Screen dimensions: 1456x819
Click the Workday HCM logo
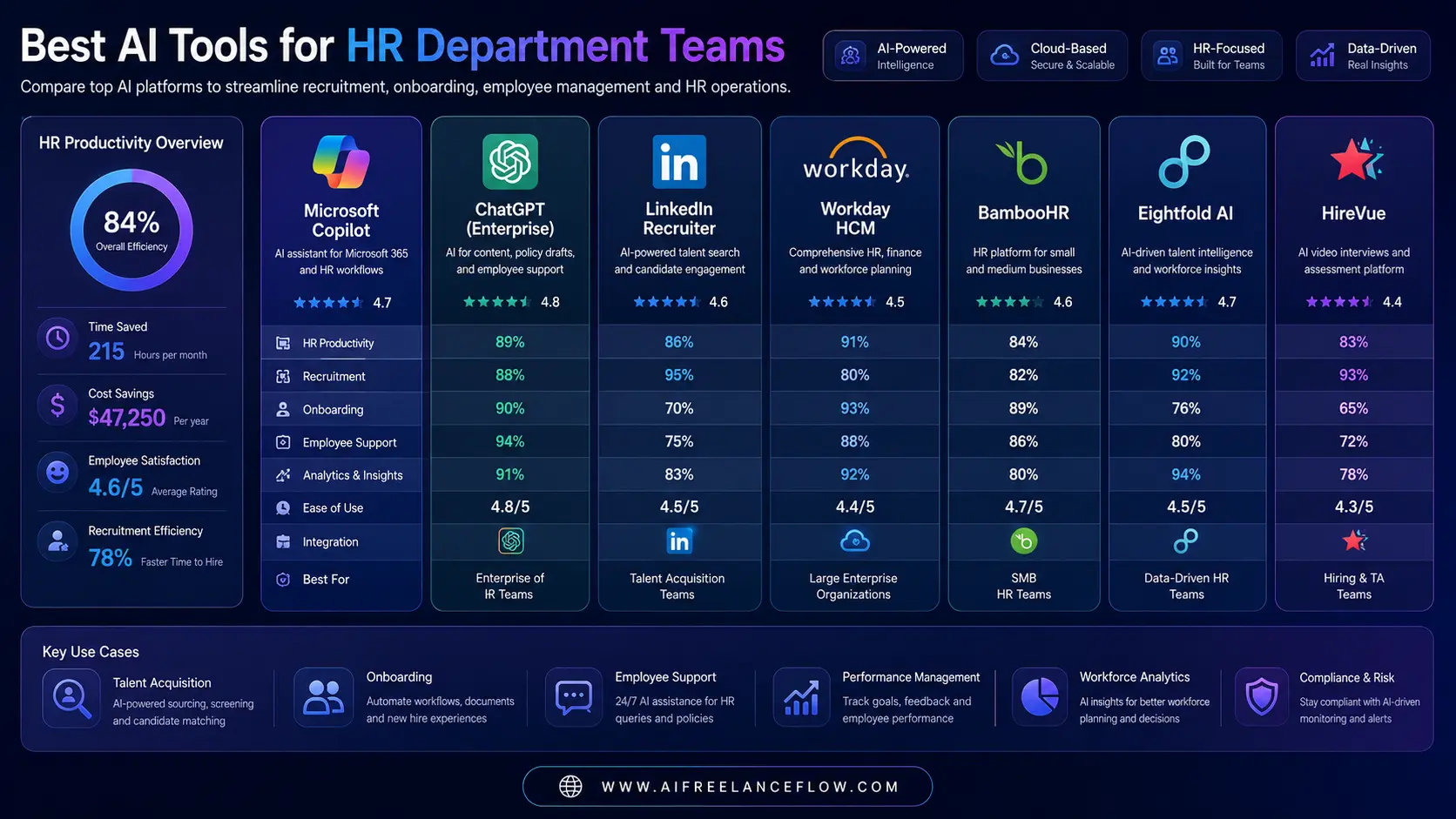click(x=855, y=160)
